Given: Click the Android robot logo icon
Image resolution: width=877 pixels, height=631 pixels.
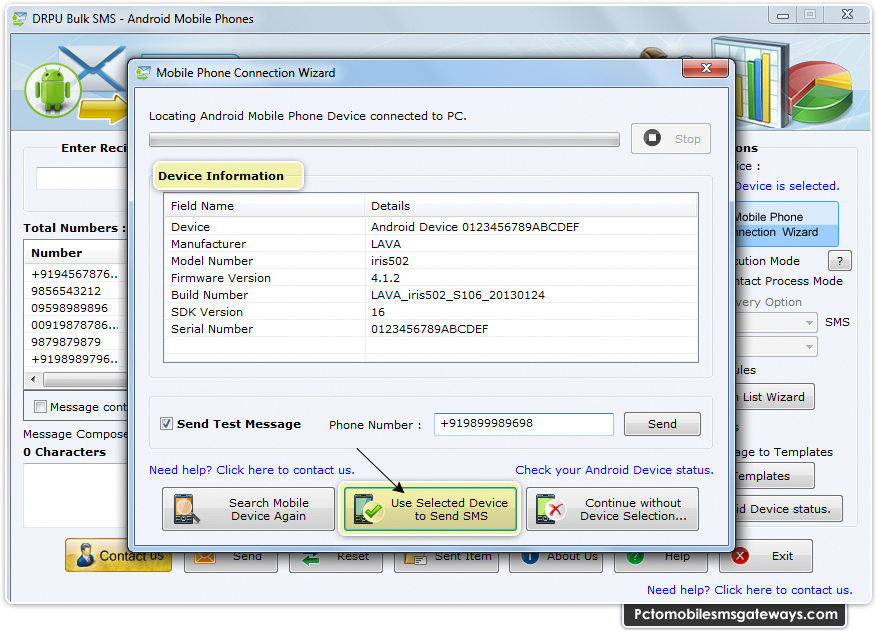Looking at the screenshot, I should [x=53, y=90].
